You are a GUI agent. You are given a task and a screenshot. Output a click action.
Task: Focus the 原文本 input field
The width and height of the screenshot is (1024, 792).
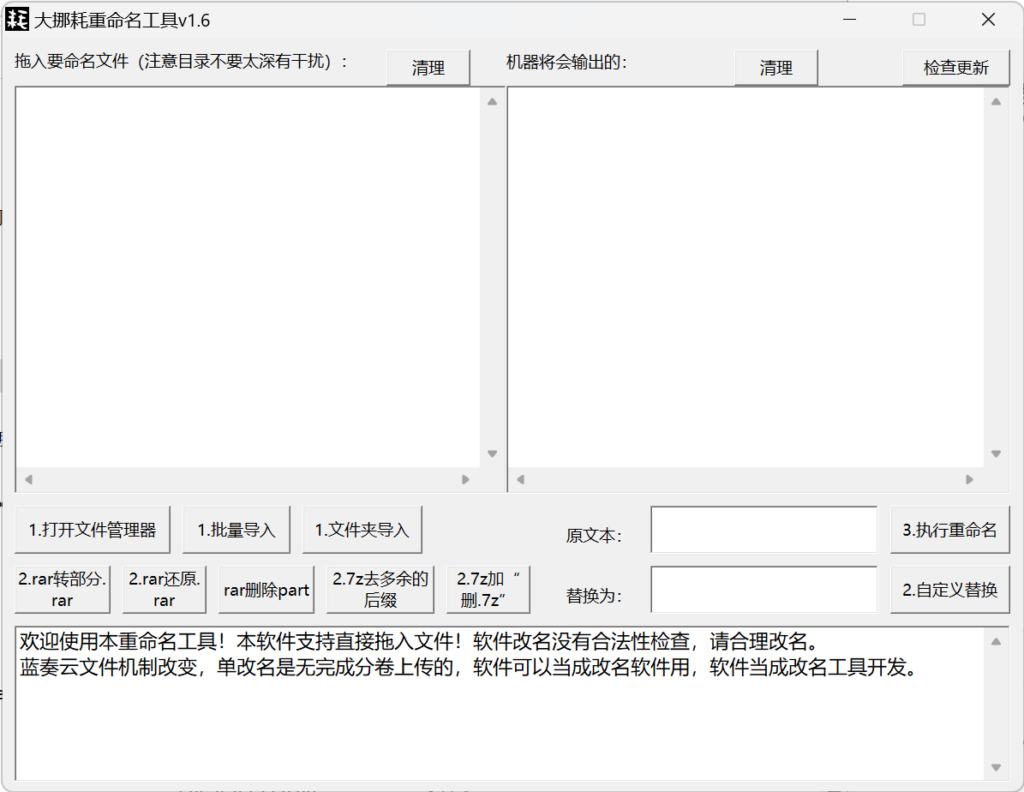(763, 530)
